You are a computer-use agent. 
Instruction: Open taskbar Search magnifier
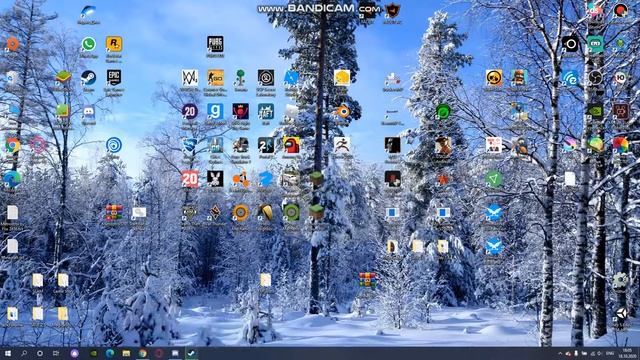click(24, 353)
